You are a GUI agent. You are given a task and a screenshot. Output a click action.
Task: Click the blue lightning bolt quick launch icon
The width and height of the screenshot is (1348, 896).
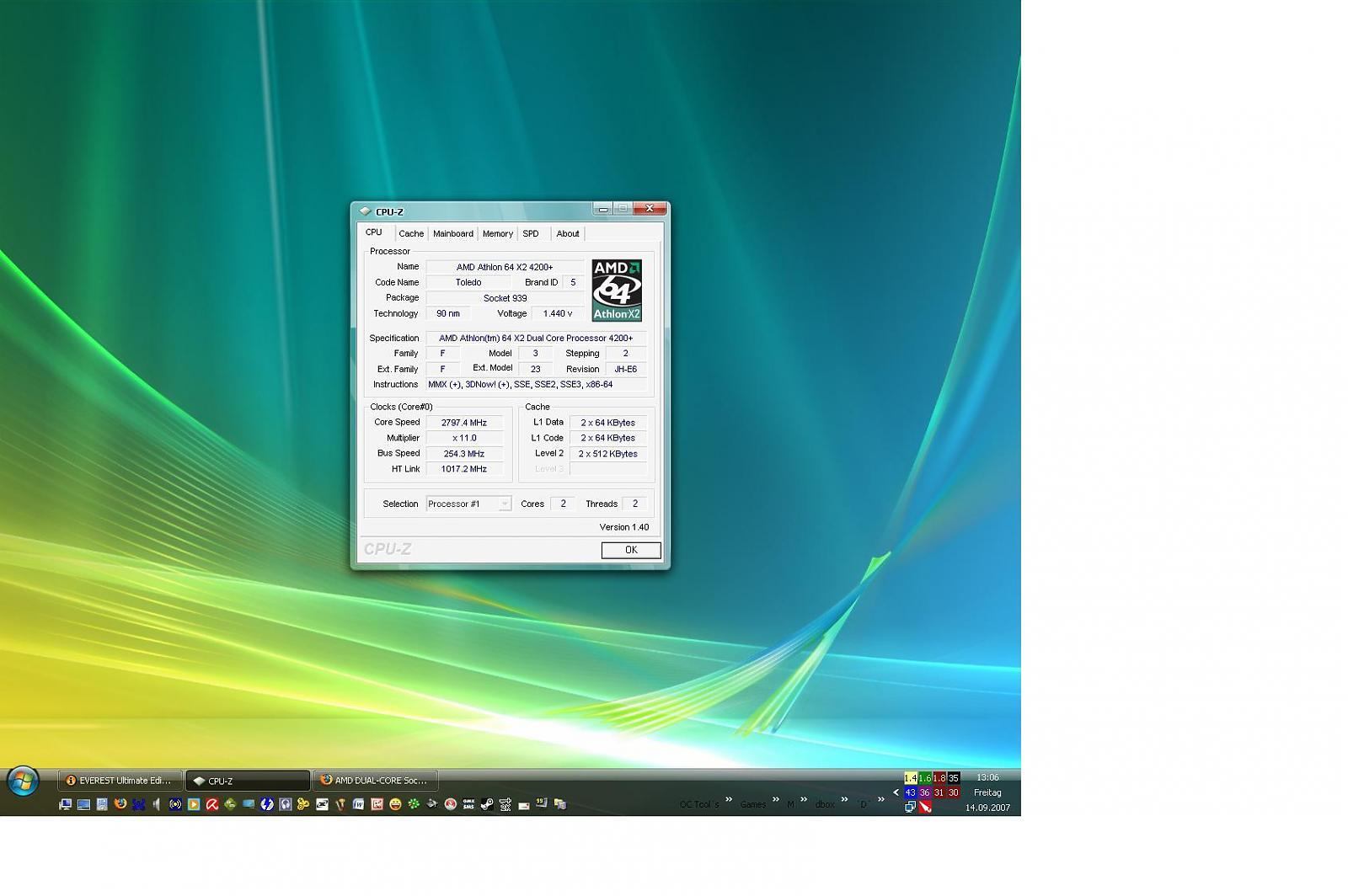266,804
